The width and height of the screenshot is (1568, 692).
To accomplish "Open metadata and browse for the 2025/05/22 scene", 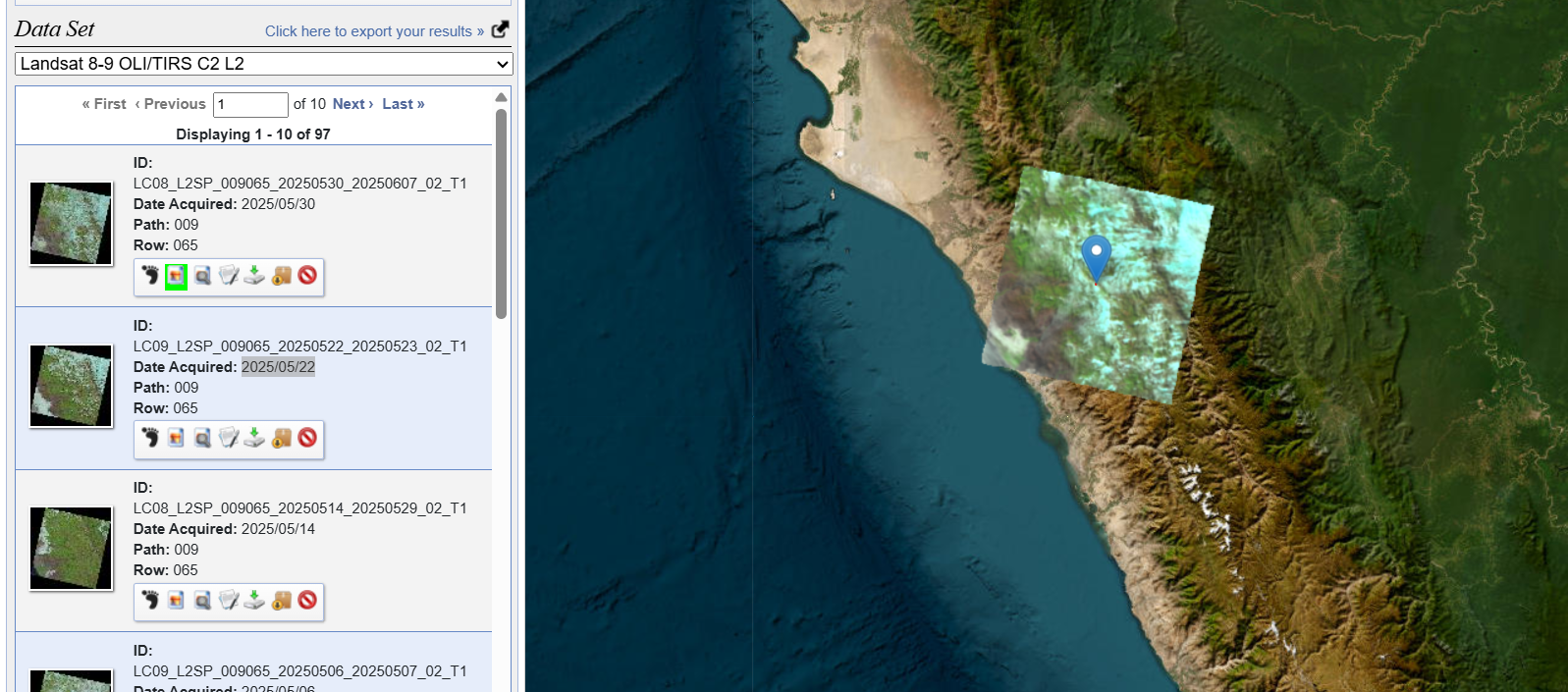I will tap(229, 438).
